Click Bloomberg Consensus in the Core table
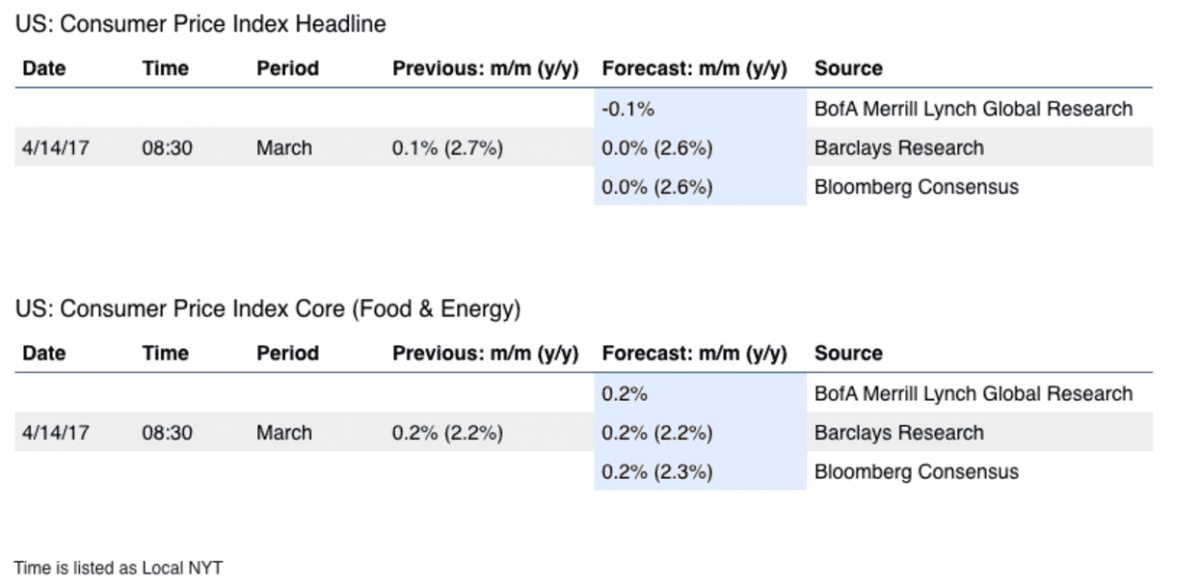Screen dimensions: 1200x588 pos(917,472)
